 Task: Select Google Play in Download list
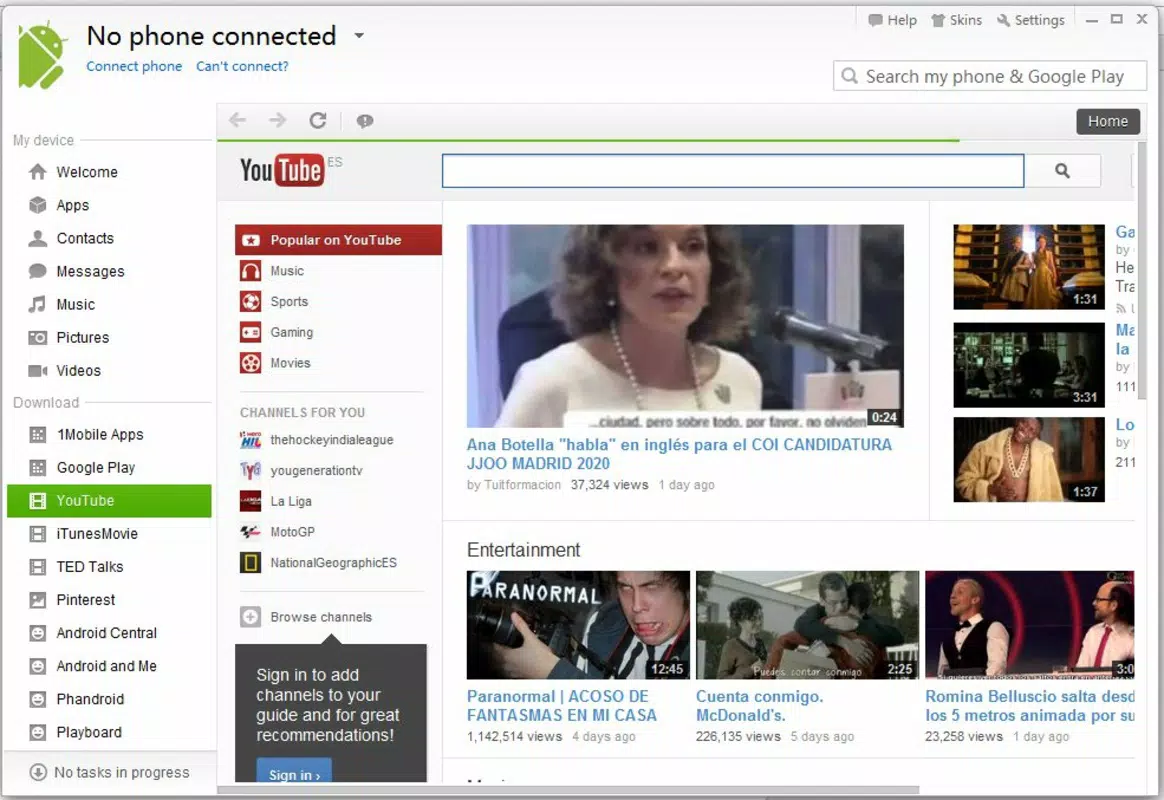pyautogui.click(x=109, y=468)
